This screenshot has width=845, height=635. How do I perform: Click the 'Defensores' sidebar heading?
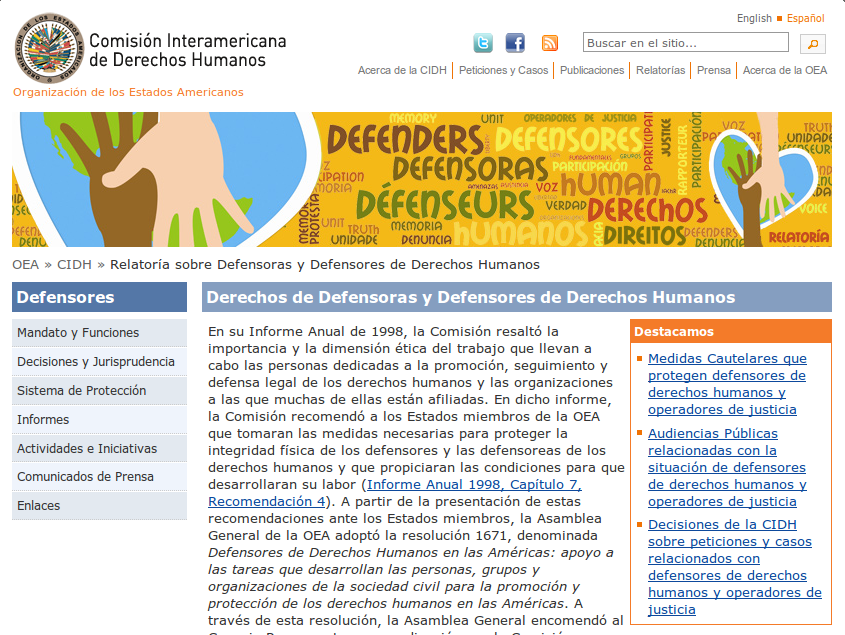(x=100, y=297)
